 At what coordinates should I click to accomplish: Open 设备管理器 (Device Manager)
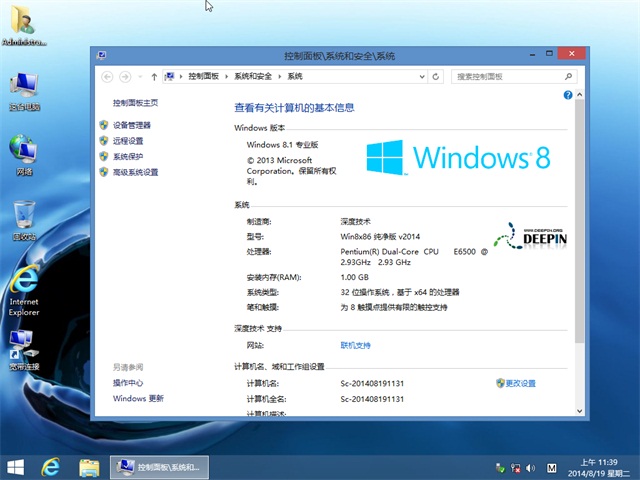pyautogui.click(x=132, y=125)
